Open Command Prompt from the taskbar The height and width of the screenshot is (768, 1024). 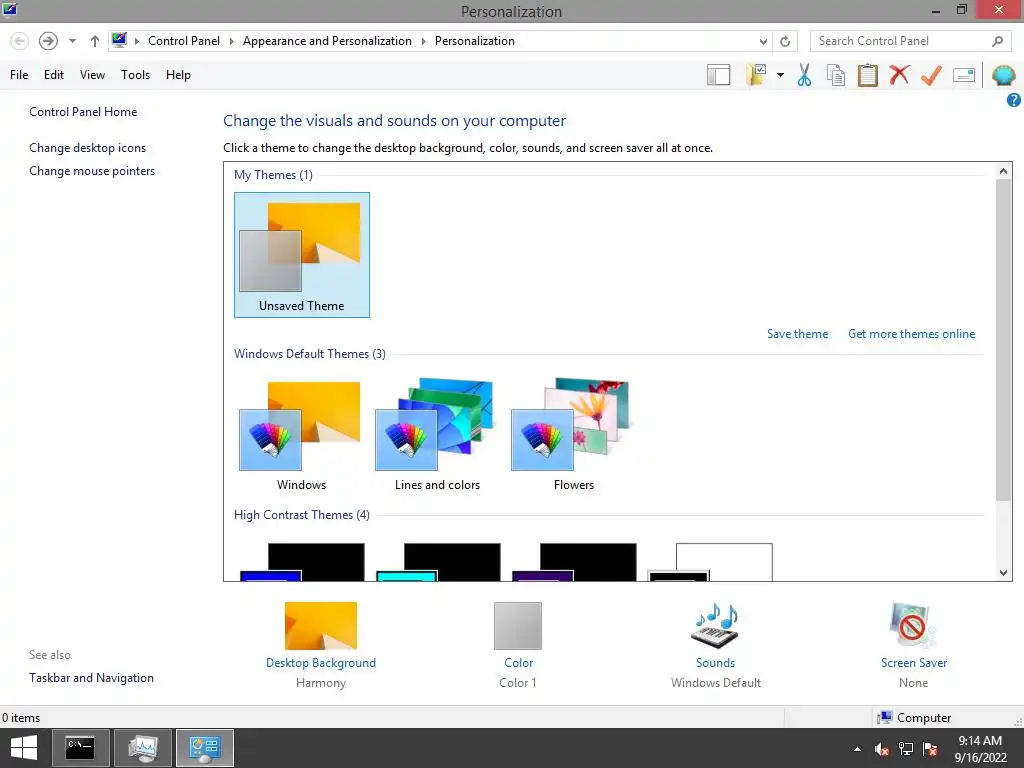pos(80,748)
